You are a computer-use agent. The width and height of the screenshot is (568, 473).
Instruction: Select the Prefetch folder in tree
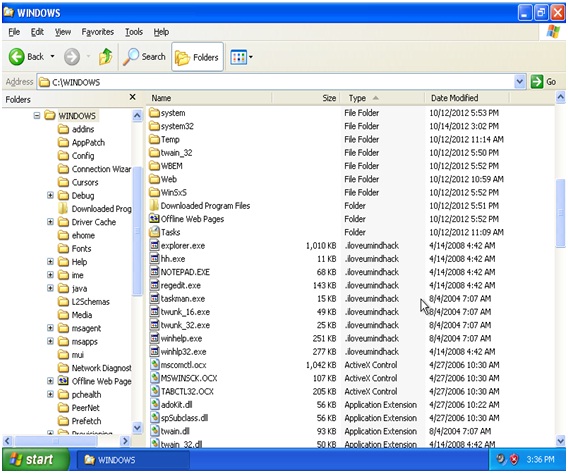coord(80,421)
